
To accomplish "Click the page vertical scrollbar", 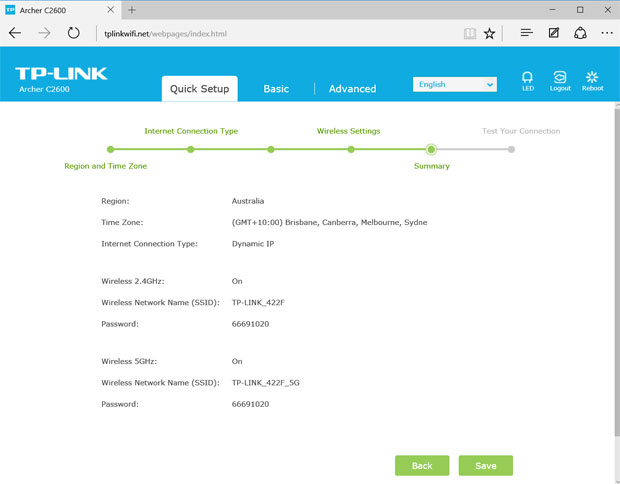I will pyautogui.click(x=617, y=273).
